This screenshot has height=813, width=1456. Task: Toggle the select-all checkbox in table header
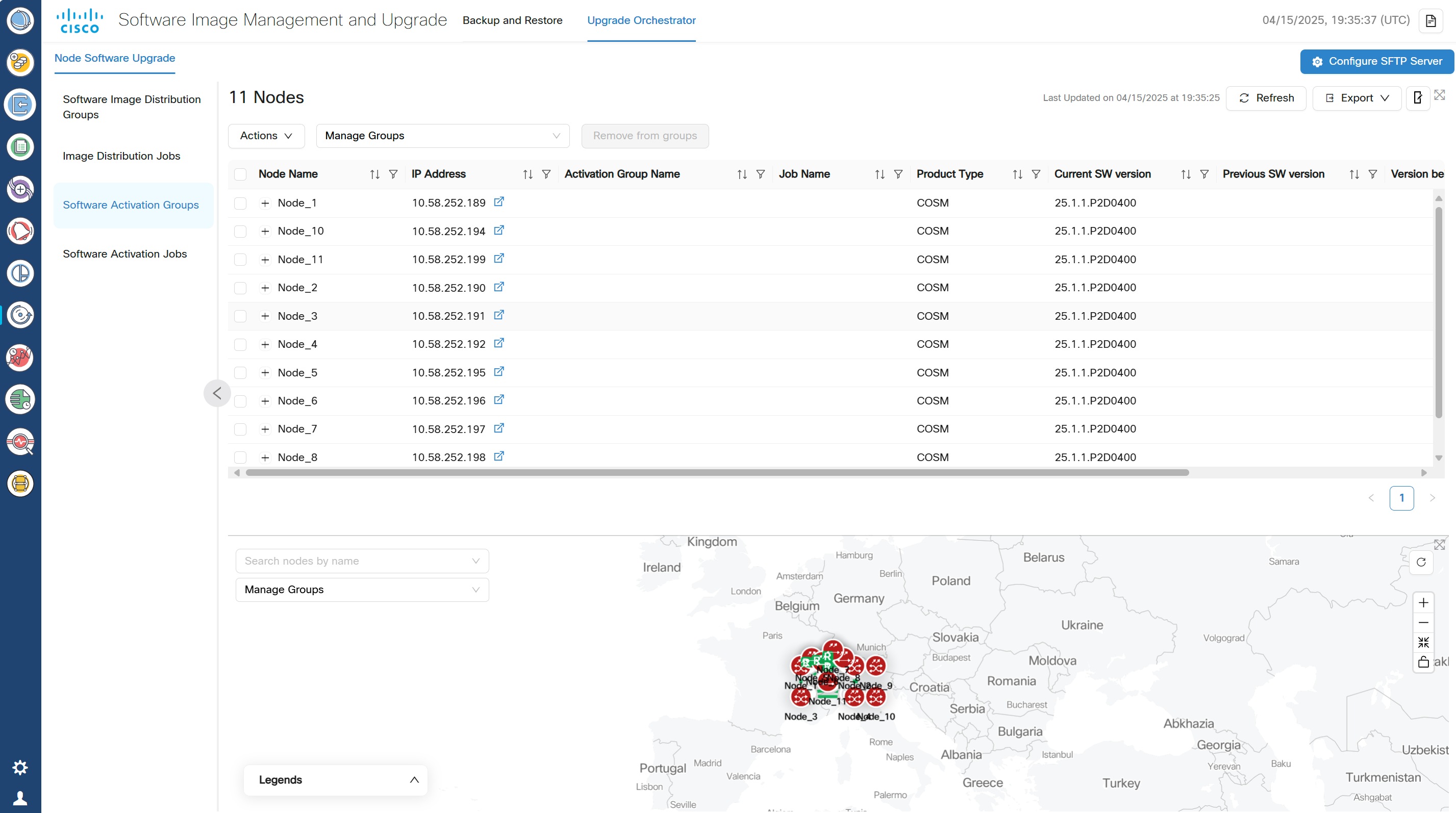(x=240, y=174)
